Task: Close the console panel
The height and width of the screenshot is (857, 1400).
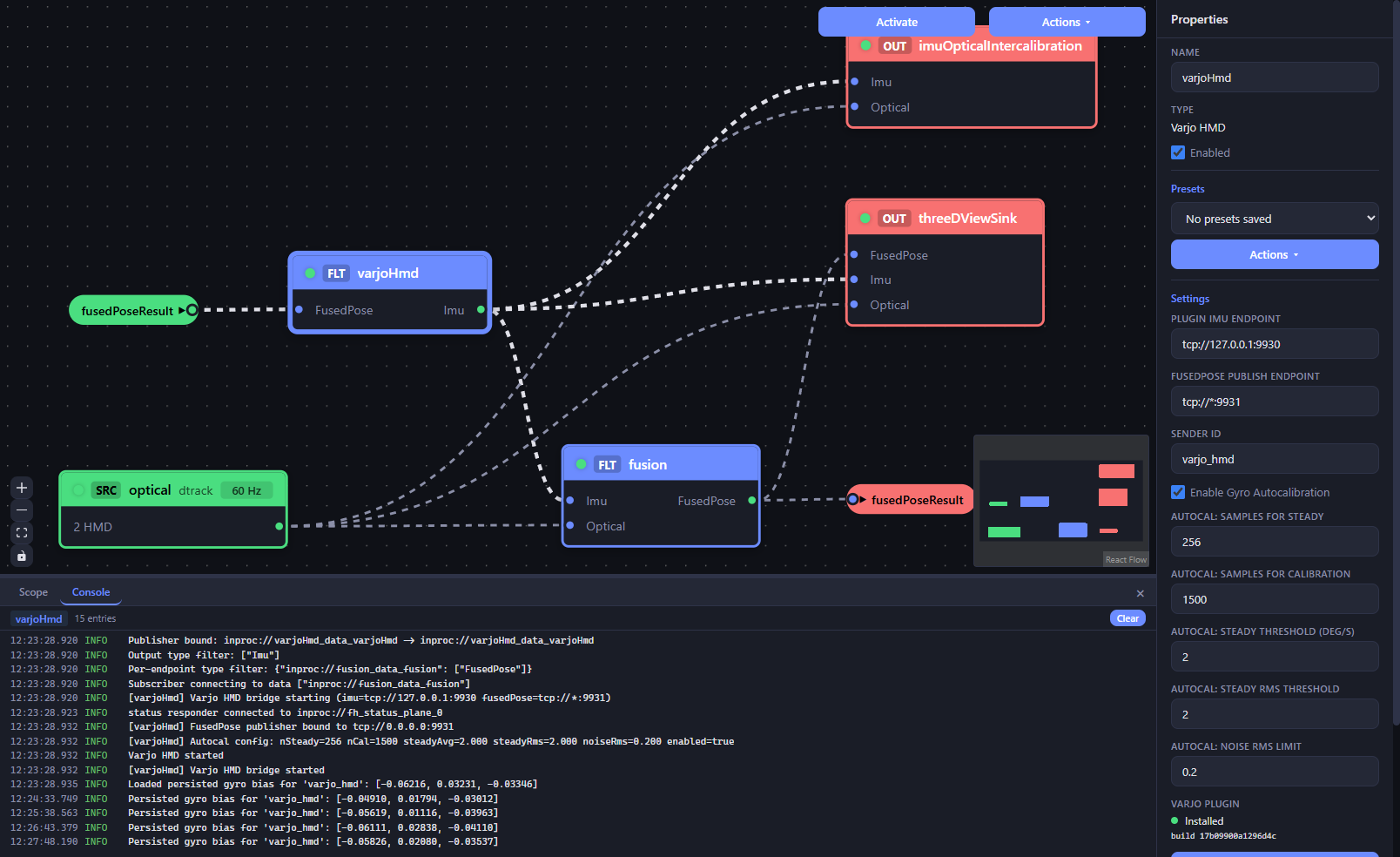Action: [1141, 593]
